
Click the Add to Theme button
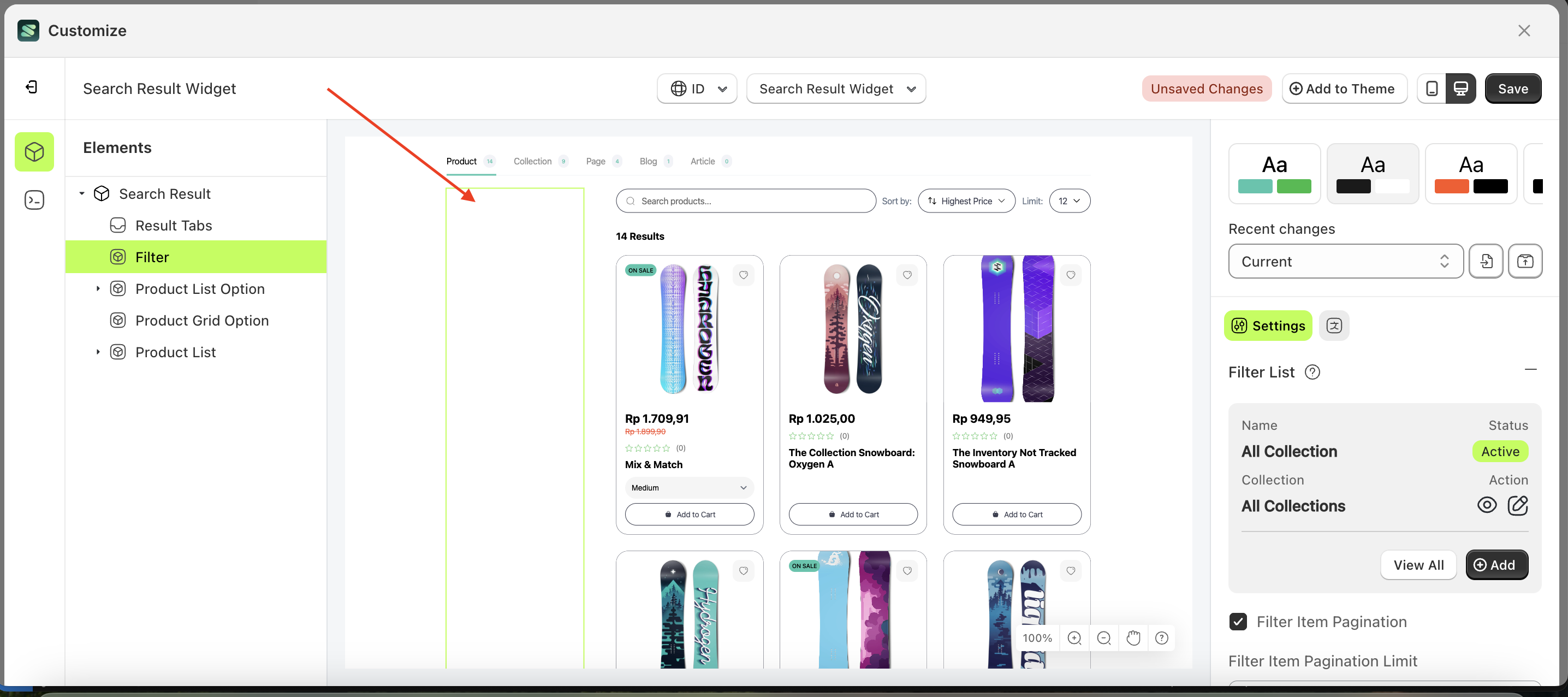click(x=1345, y=88)
